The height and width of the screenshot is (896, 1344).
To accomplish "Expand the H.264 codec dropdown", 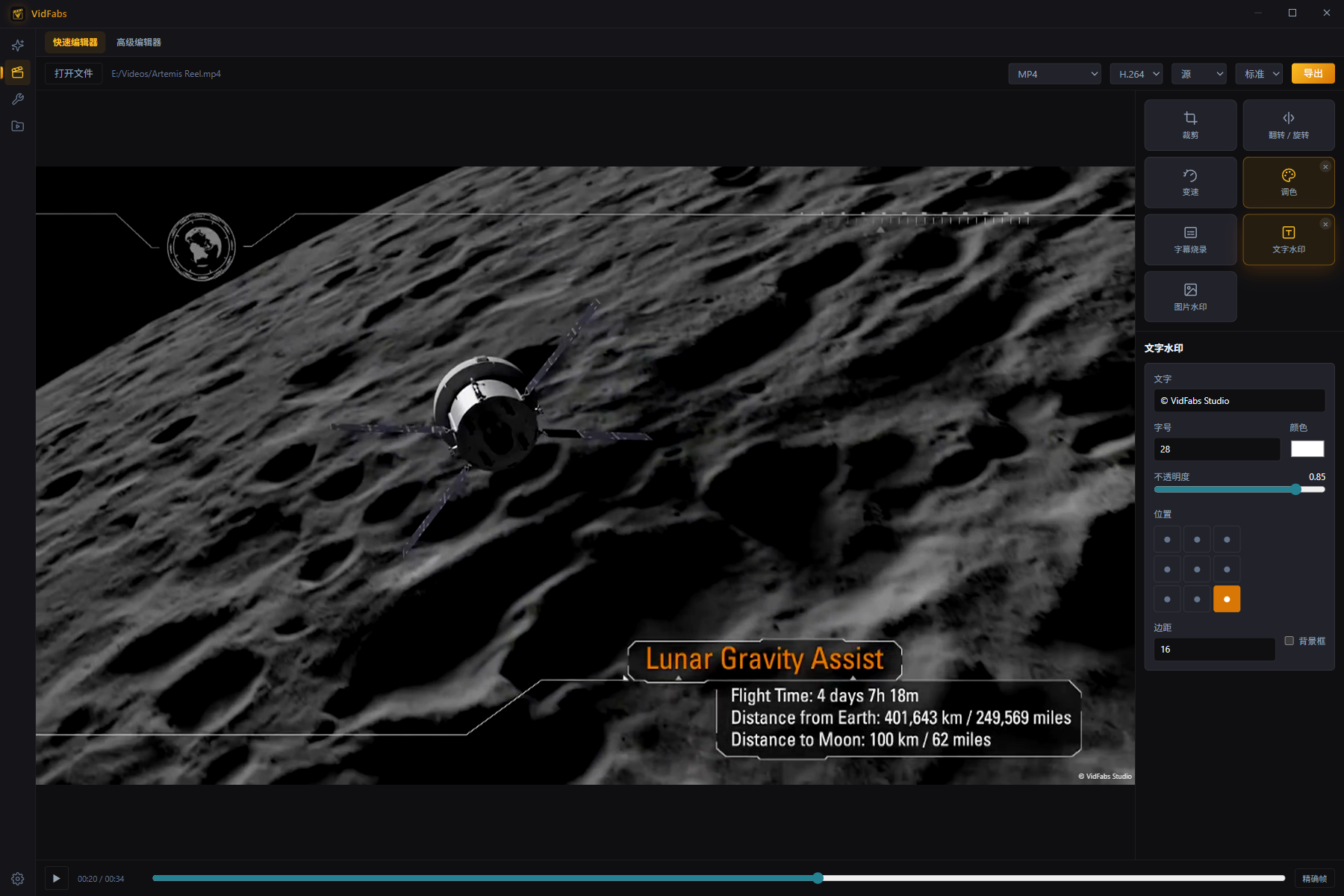I will click(x=1136, y=74).
